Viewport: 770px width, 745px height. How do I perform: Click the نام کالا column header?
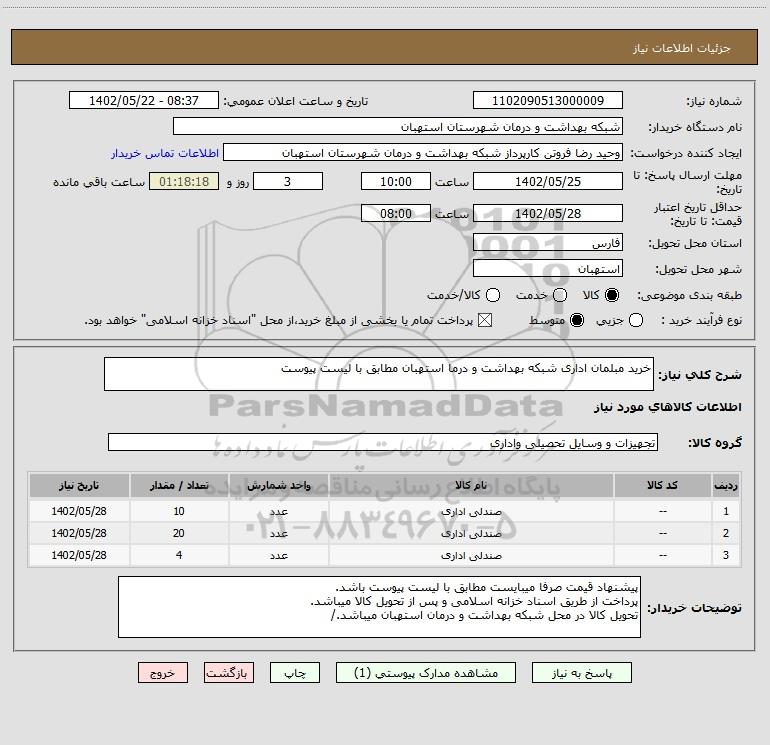tap(471, 486)
